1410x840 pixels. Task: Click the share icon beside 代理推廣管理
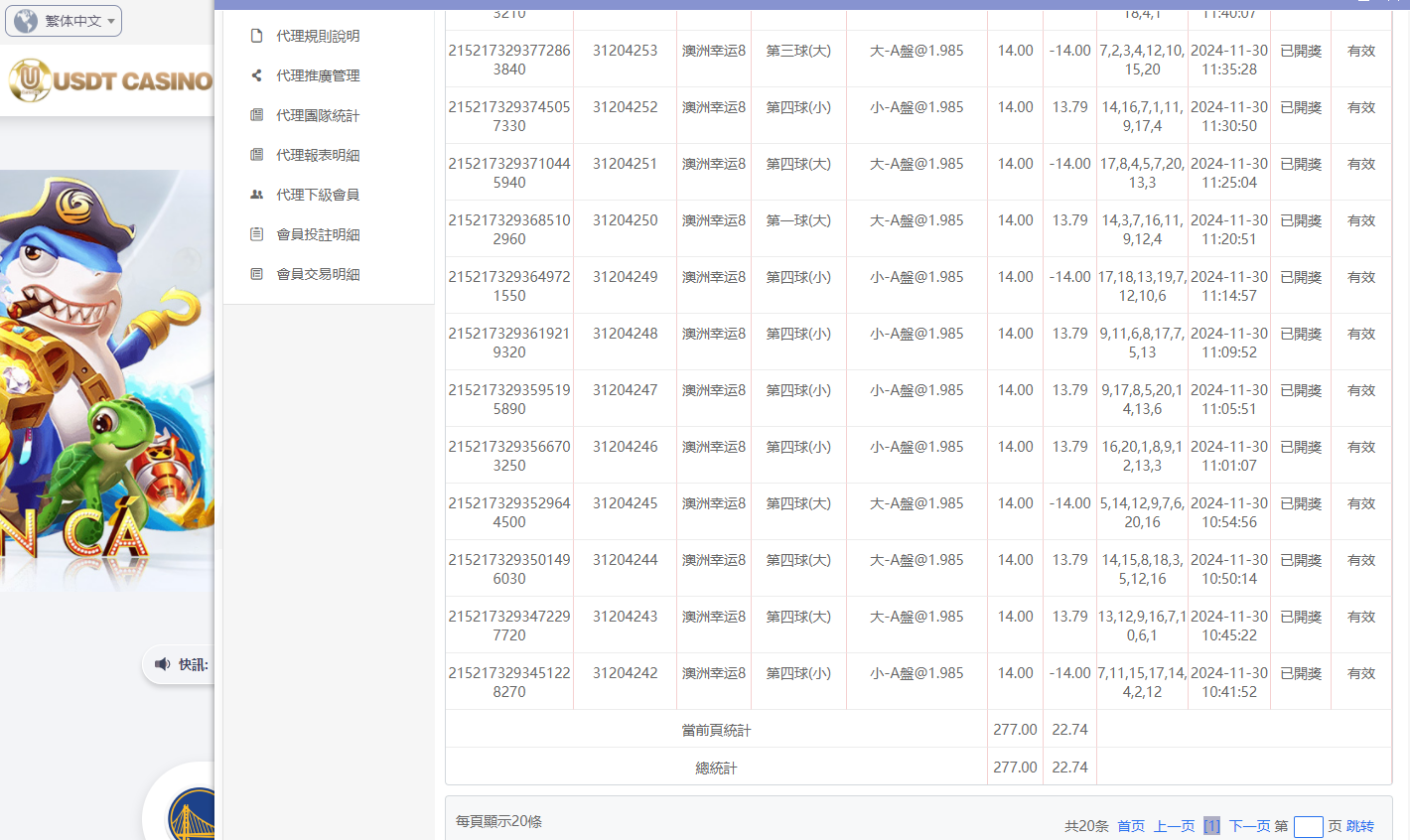257,75
